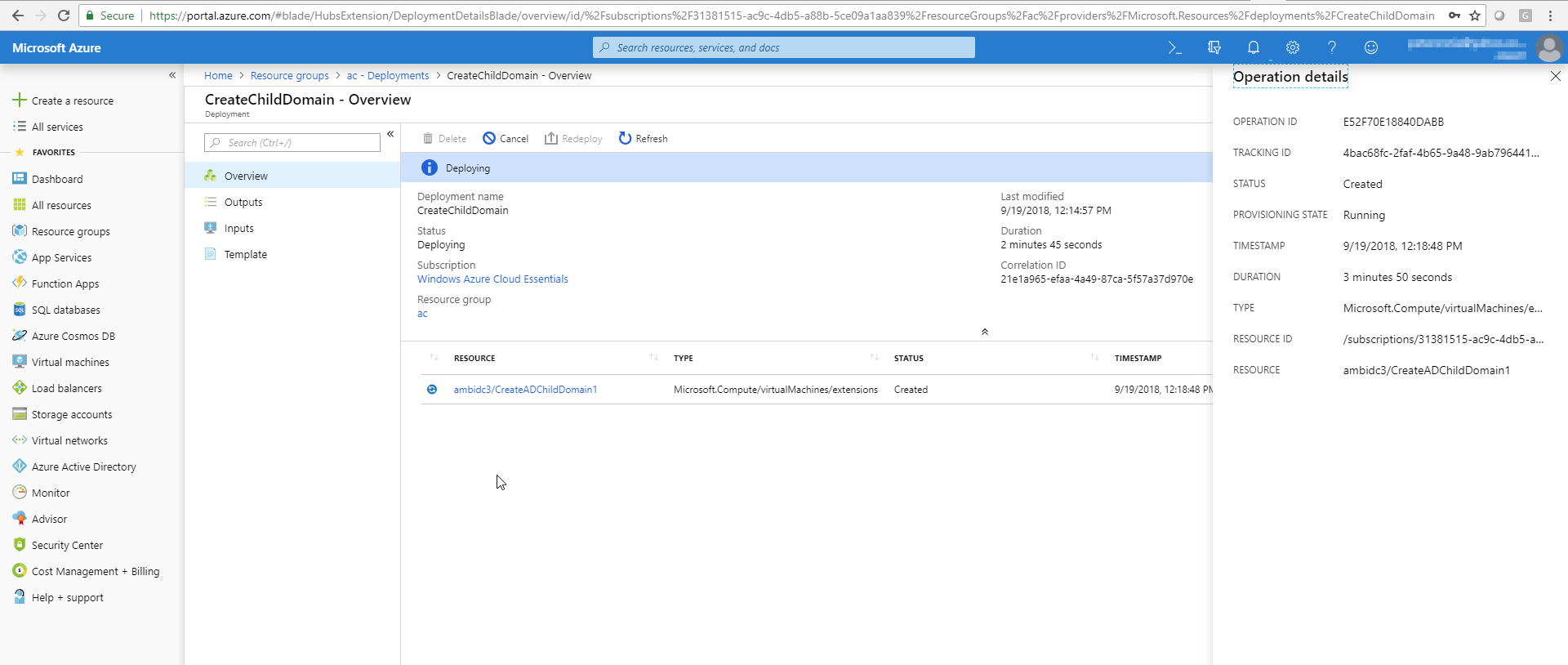The width and height of the screenshot is (1568, 665).
Task: Click the Advisor icon
Action: 20,518
